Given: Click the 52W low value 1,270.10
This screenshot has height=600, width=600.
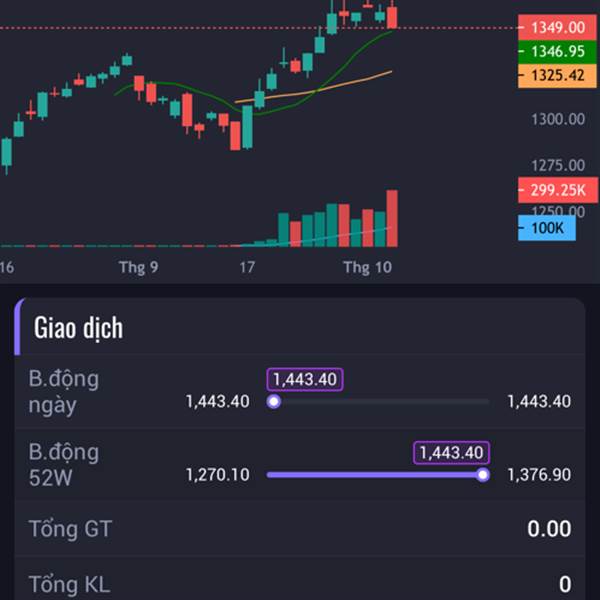Looking at the screenshot, I should pyautogui.click(x=217, y=475).
